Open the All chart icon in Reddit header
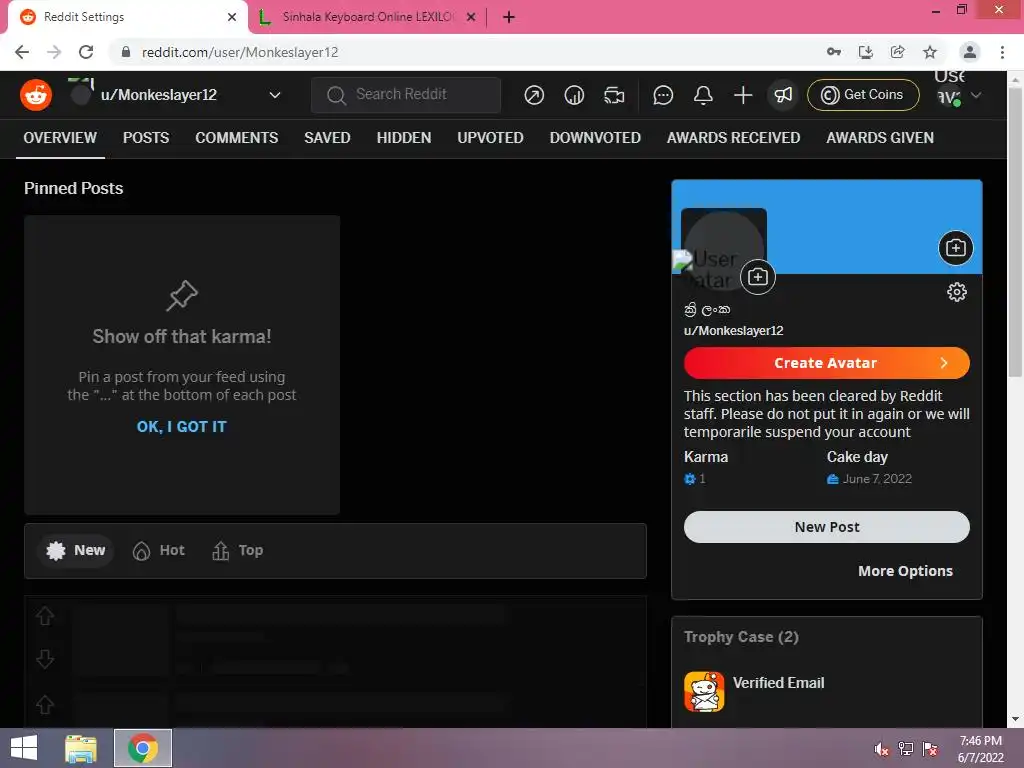This screenshot has width=1024, height=768. tap(573, 95)
